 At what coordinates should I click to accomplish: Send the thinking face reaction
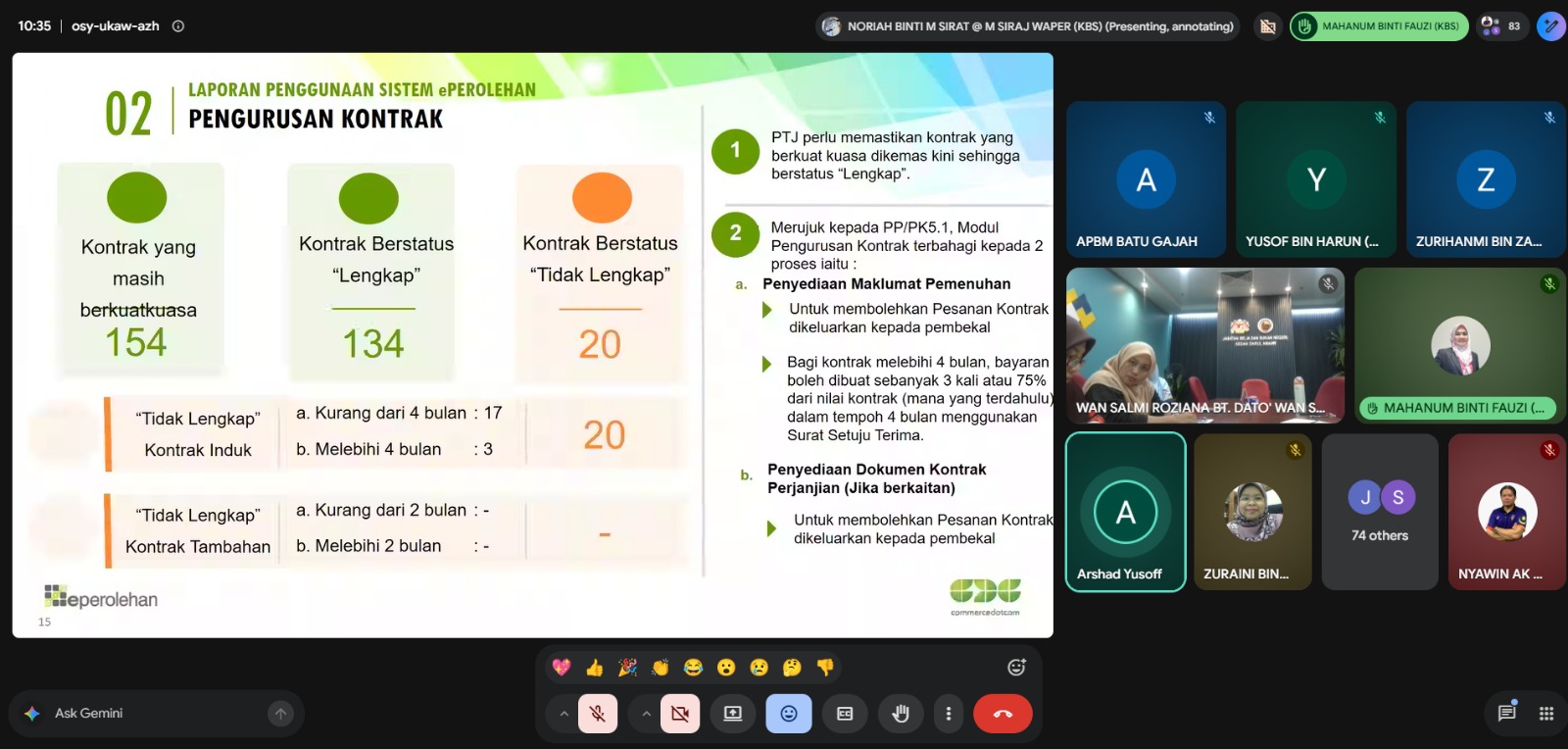[792, 668]
